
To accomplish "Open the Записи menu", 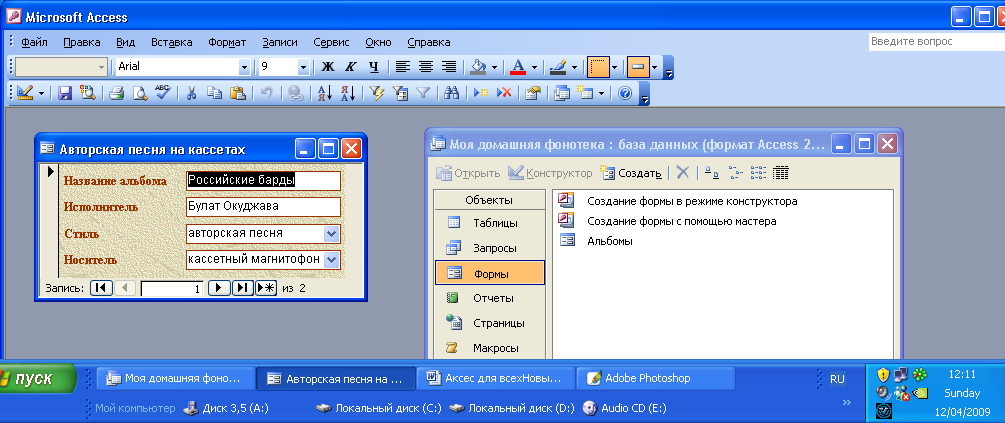I will pos(280,42).
